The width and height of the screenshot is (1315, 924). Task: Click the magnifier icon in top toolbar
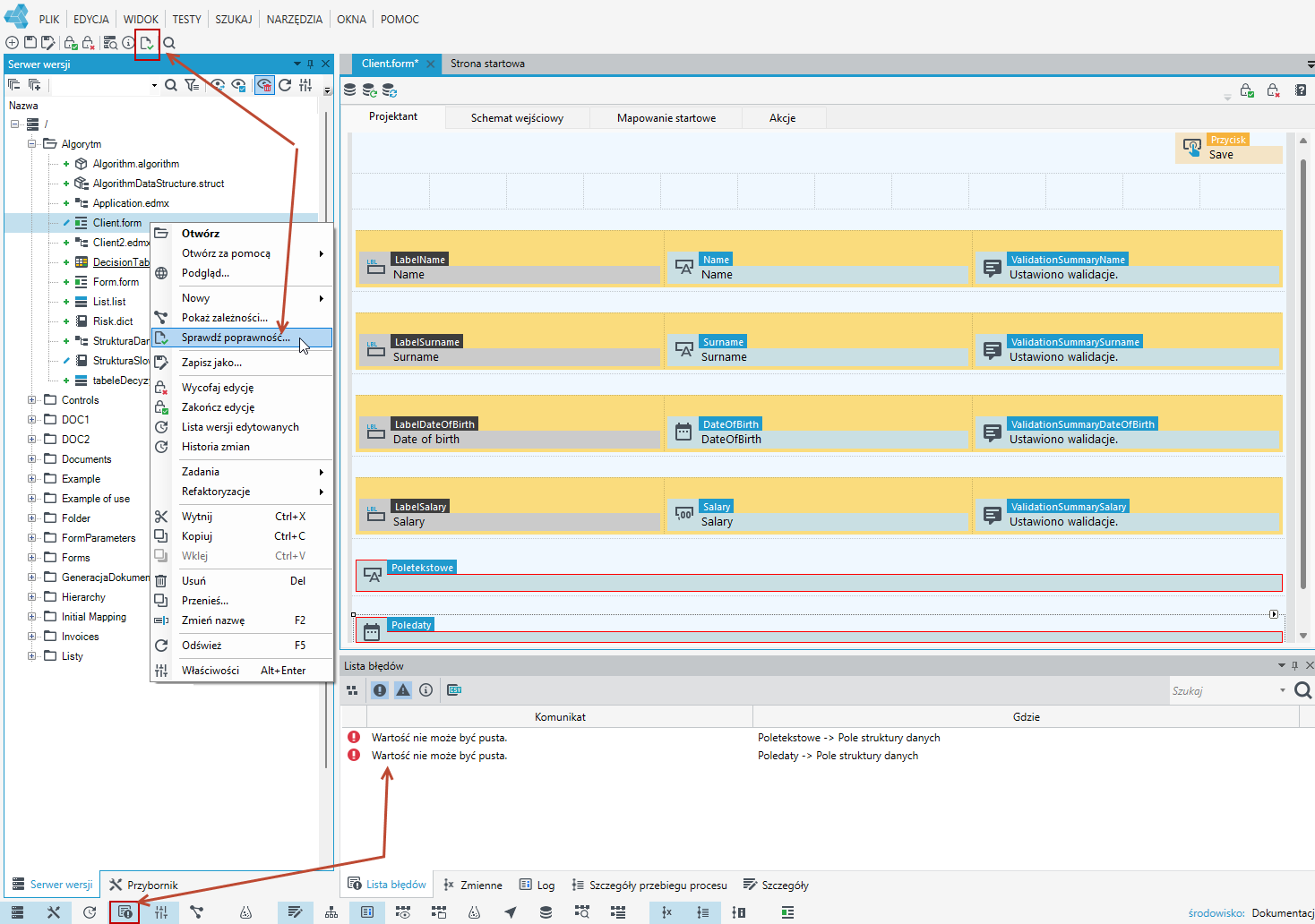tap(169, 43)
